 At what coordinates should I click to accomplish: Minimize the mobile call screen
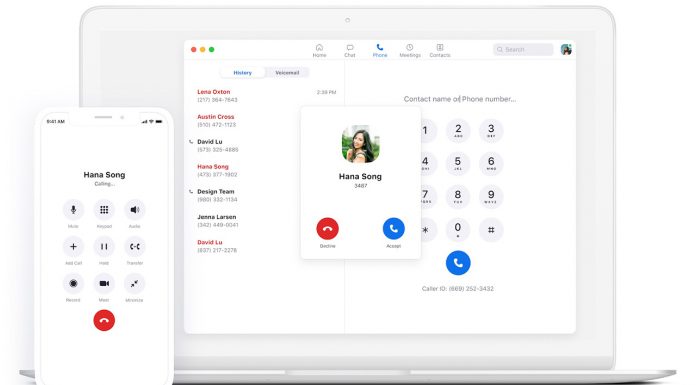[134, 283]
